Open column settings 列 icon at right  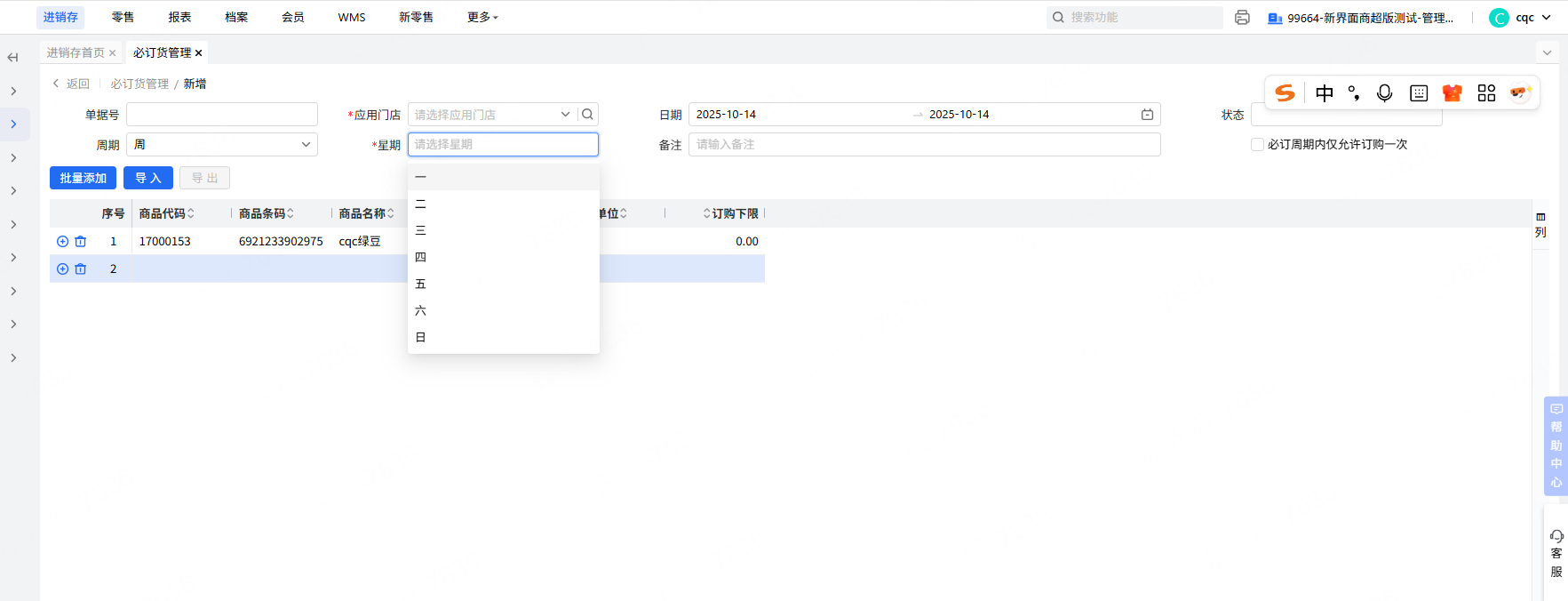1540,225
